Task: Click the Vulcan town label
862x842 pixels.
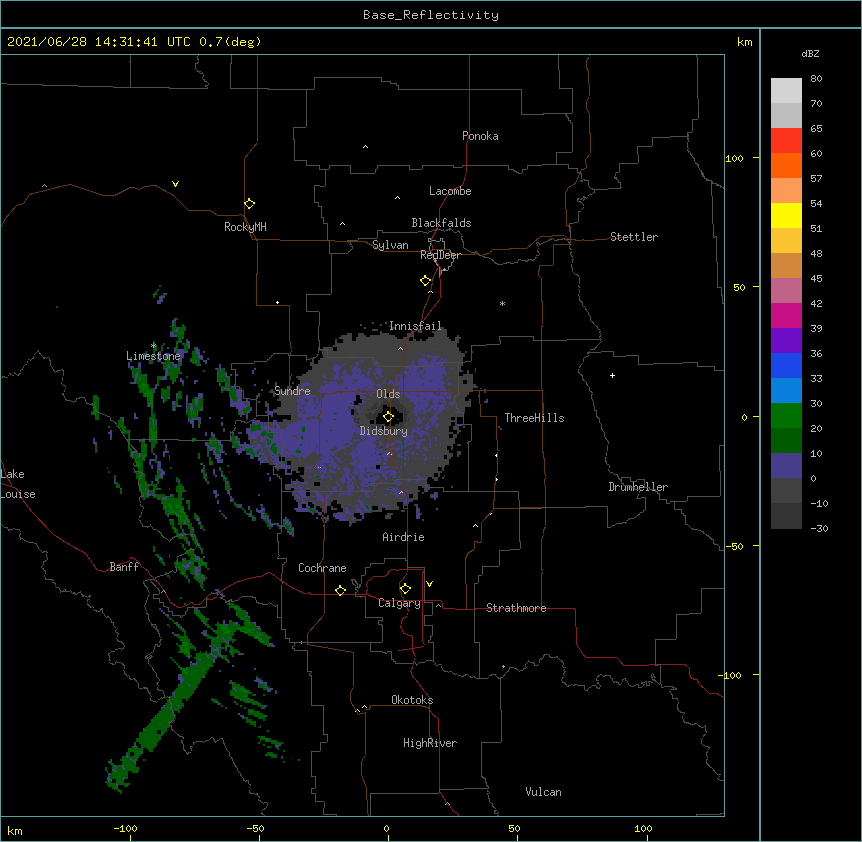Action: click(543, 792)
